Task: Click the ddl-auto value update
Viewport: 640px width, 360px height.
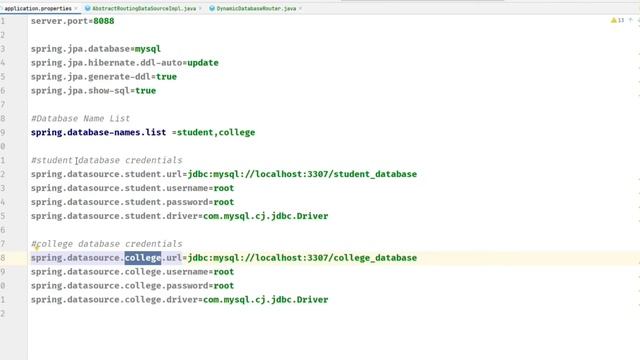Action: click(x=203, y=63)
